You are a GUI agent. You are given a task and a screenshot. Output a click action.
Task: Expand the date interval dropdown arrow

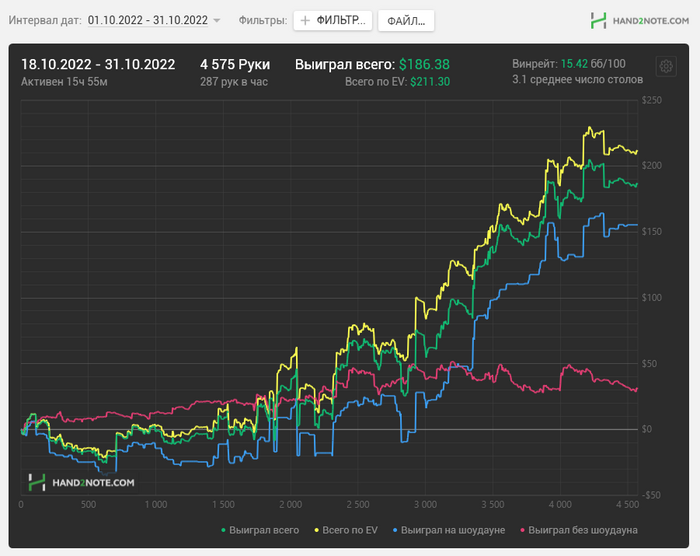(x=217, y=21)
